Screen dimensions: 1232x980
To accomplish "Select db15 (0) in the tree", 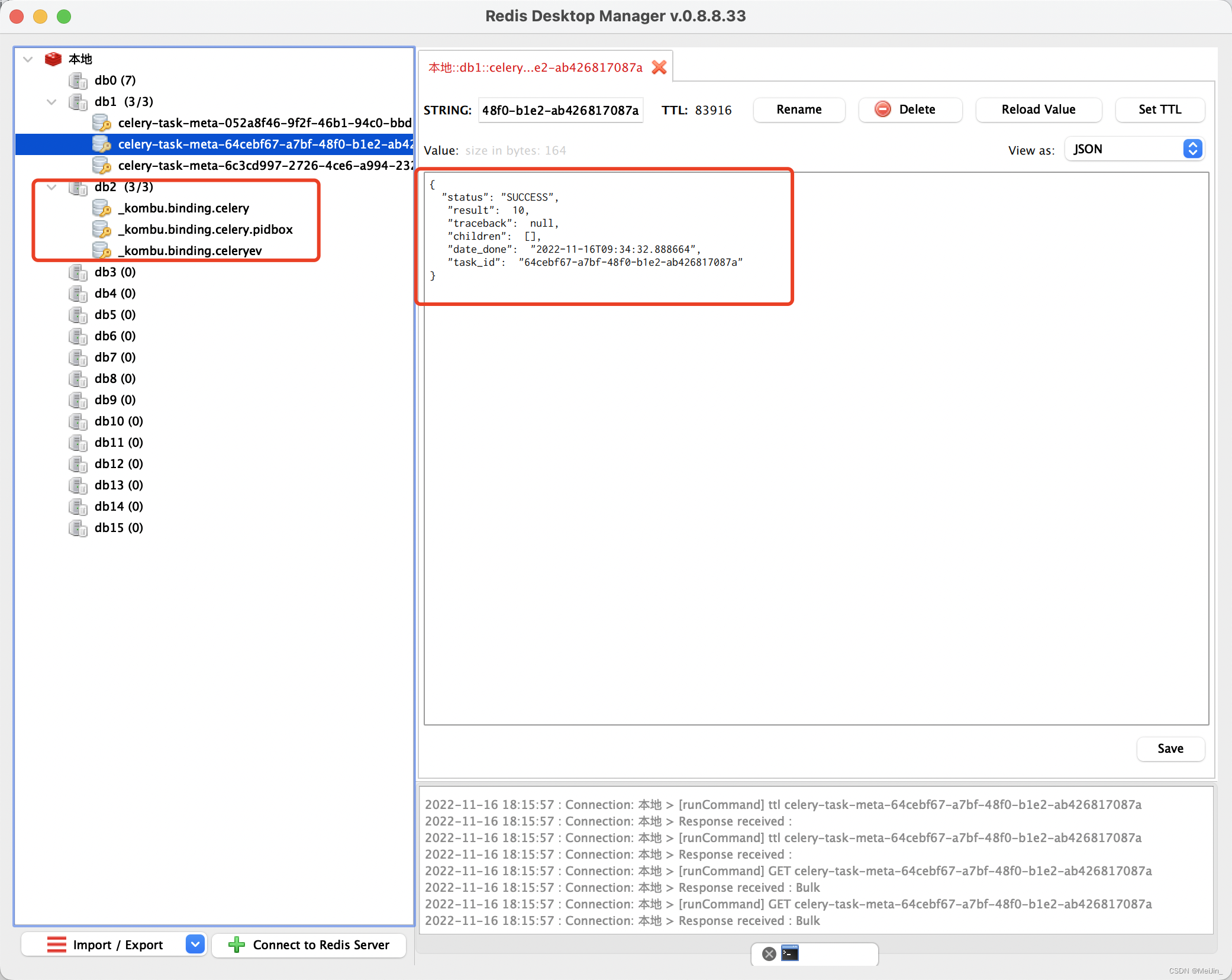I will tap(118, 527).
